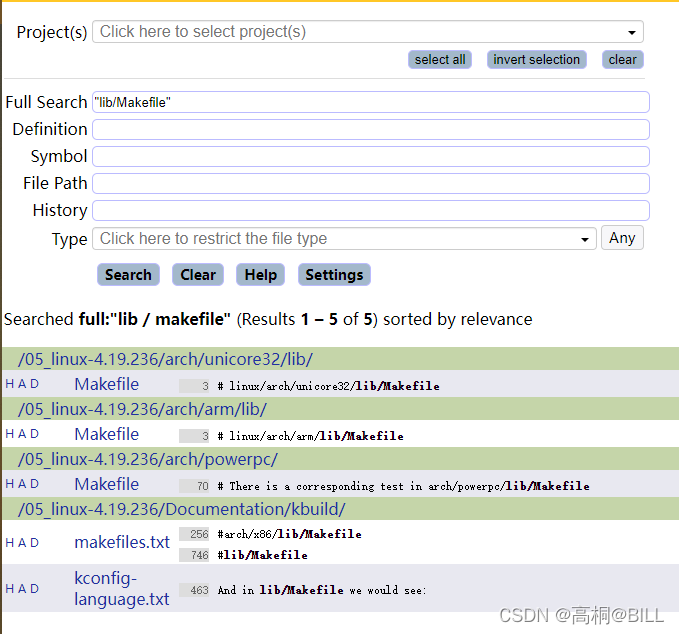Click H (history) for arm Makefile

point(10,433)
